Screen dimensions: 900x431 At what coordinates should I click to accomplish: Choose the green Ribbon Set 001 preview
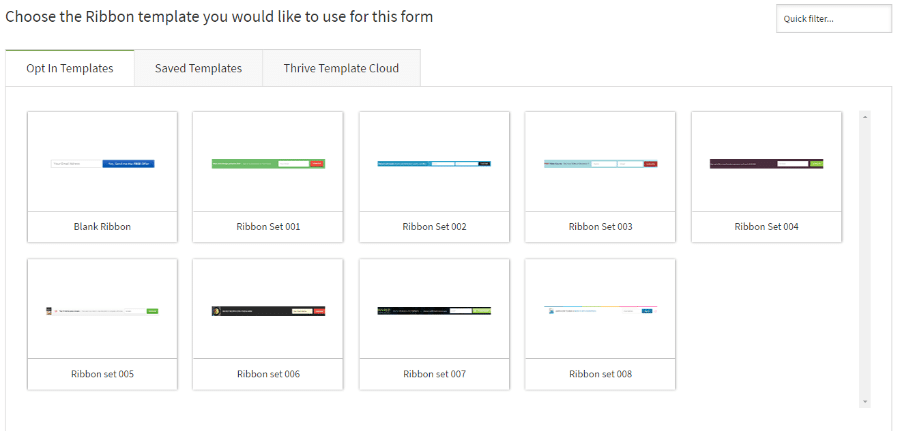click(268, 162)
